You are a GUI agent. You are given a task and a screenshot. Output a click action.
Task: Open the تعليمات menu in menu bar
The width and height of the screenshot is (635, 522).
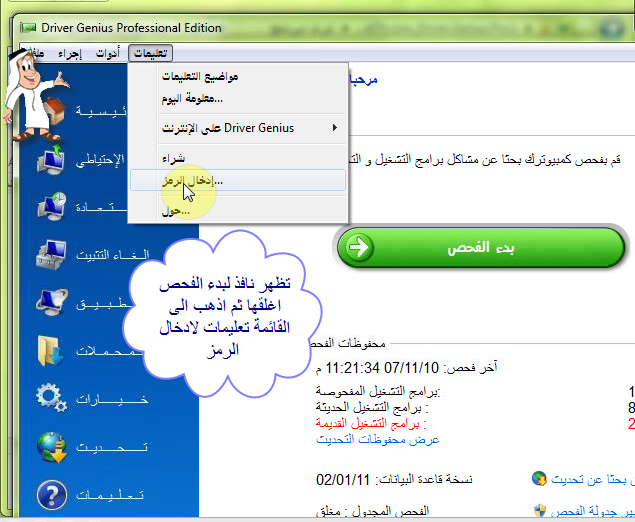(151, 53)
